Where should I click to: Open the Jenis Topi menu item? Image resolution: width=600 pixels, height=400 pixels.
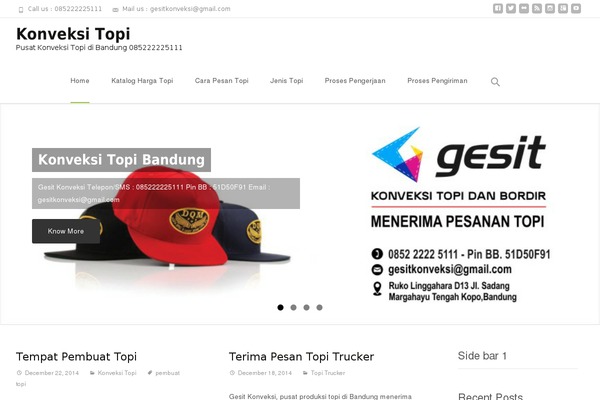click(x=287, y=81)
